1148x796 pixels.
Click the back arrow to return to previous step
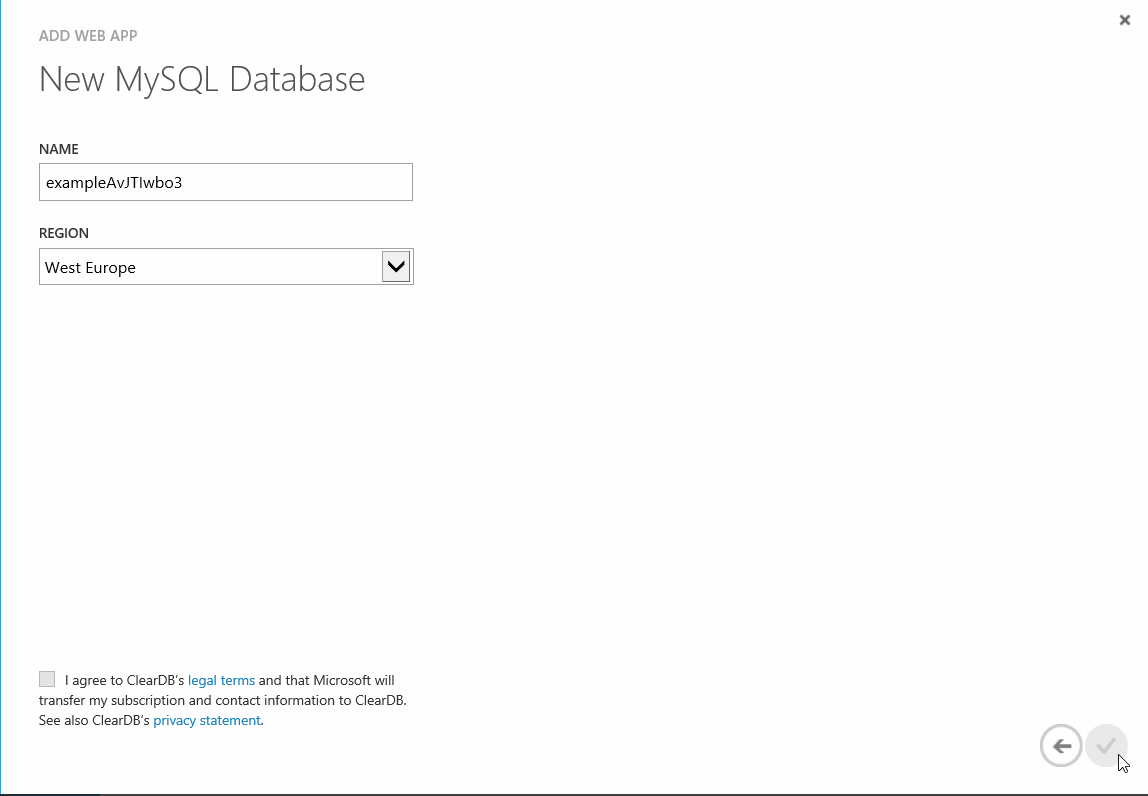1061,745
